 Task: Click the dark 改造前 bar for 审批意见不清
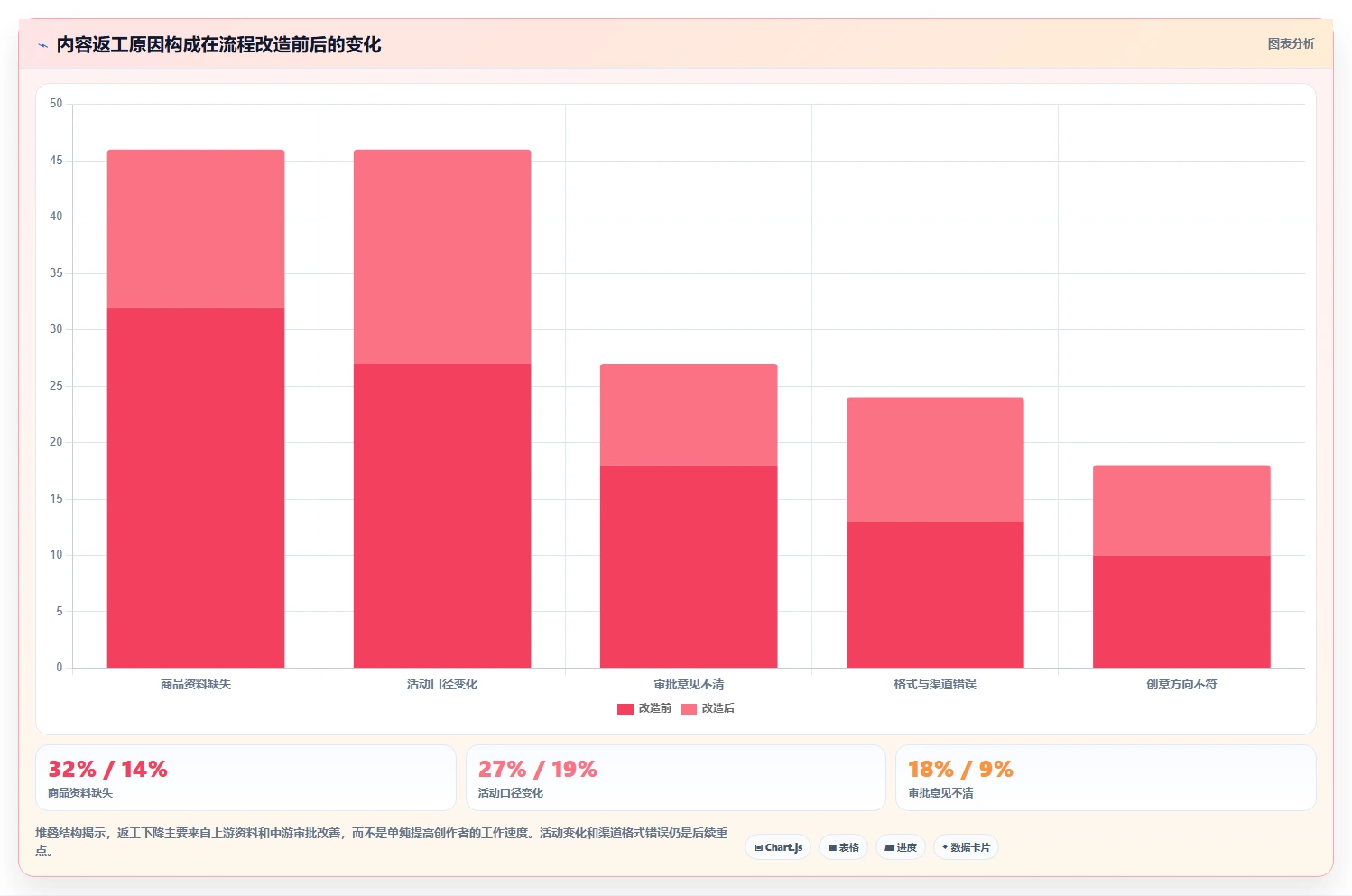click(x=689, y=567)
